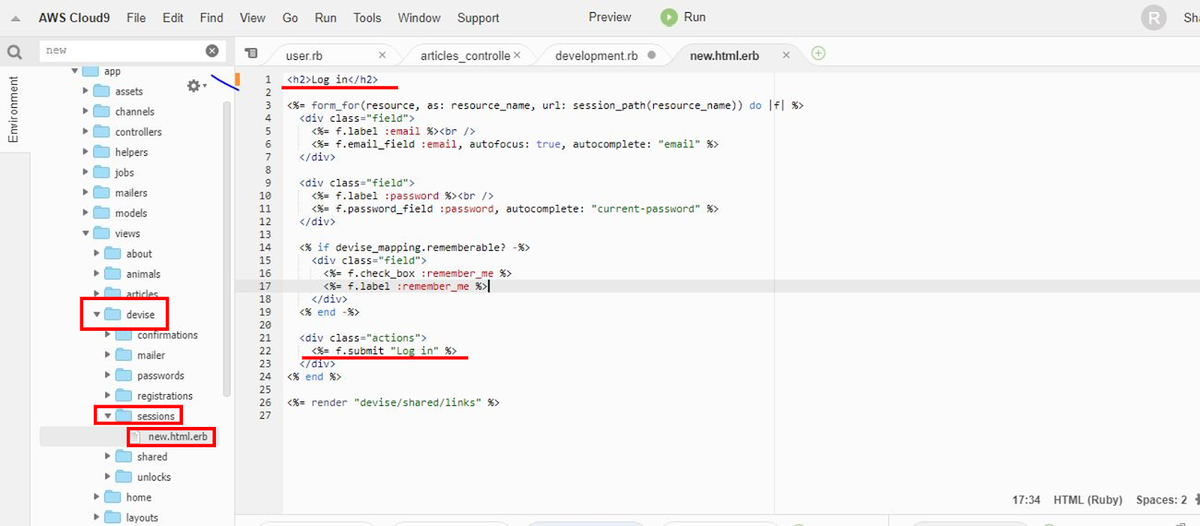Select the new.html.erb editor tab
The image size is (1200, 526).
(x=725, y=56)
